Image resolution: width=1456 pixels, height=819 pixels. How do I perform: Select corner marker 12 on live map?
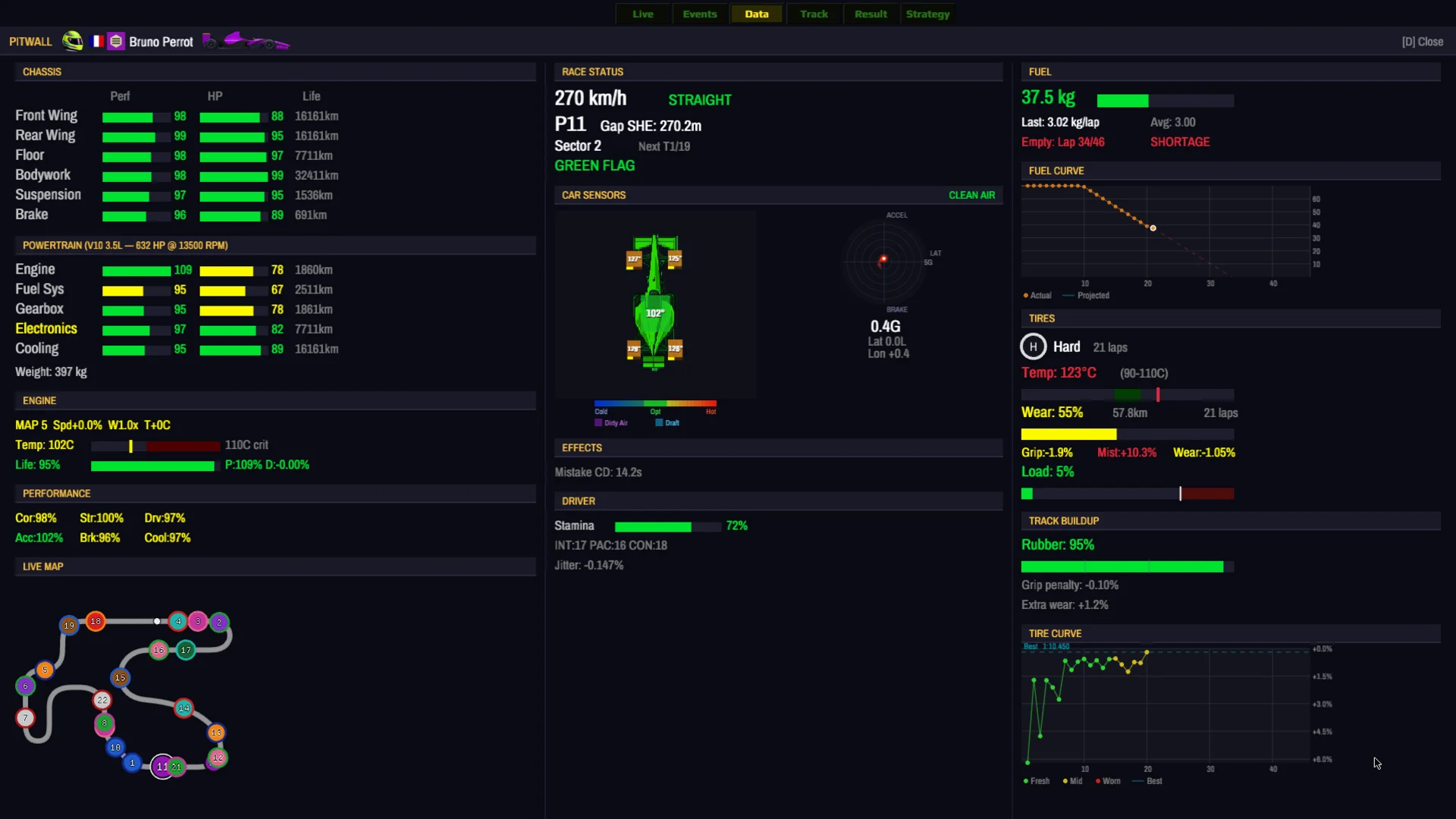[x=218, y=758]
